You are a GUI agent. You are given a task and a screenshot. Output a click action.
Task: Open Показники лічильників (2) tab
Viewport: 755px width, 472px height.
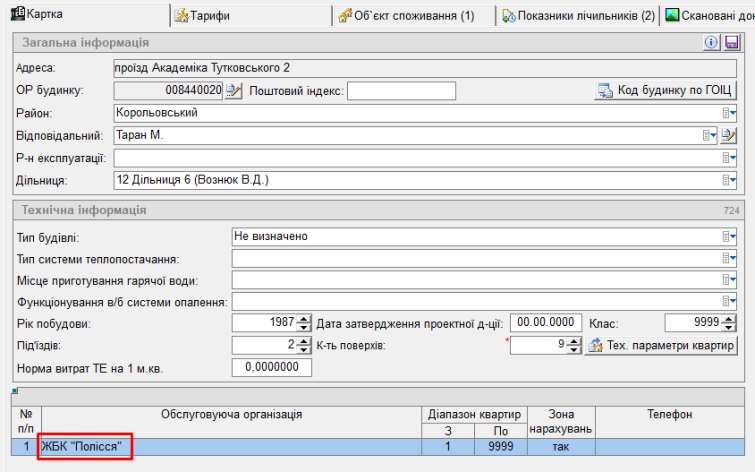coord(578,15)
